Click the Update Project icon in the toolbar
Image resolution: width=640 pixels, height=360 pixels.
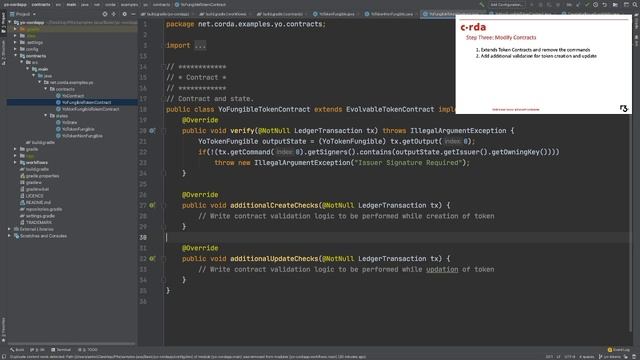[x=578, y=4]
